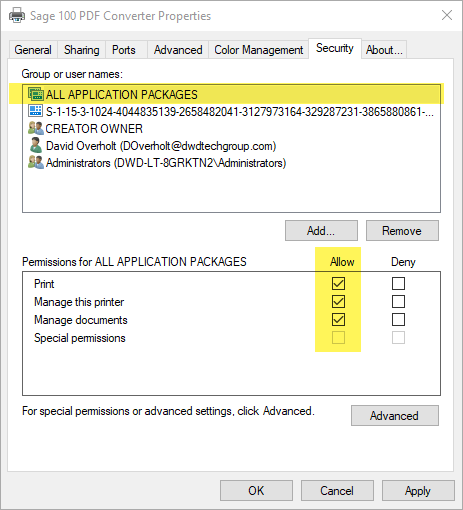
Task: Click the David Overholt user icon
Action: coord(36,146)
